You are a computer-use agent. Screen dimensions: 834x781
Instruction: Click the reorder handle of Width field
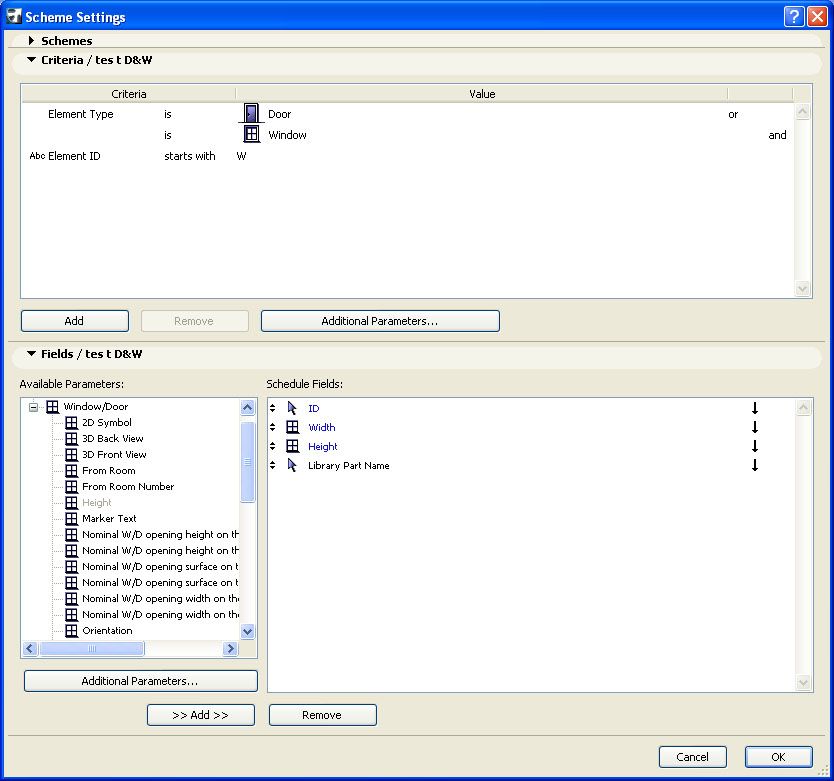pyautogui.click(x=272, y=427)
